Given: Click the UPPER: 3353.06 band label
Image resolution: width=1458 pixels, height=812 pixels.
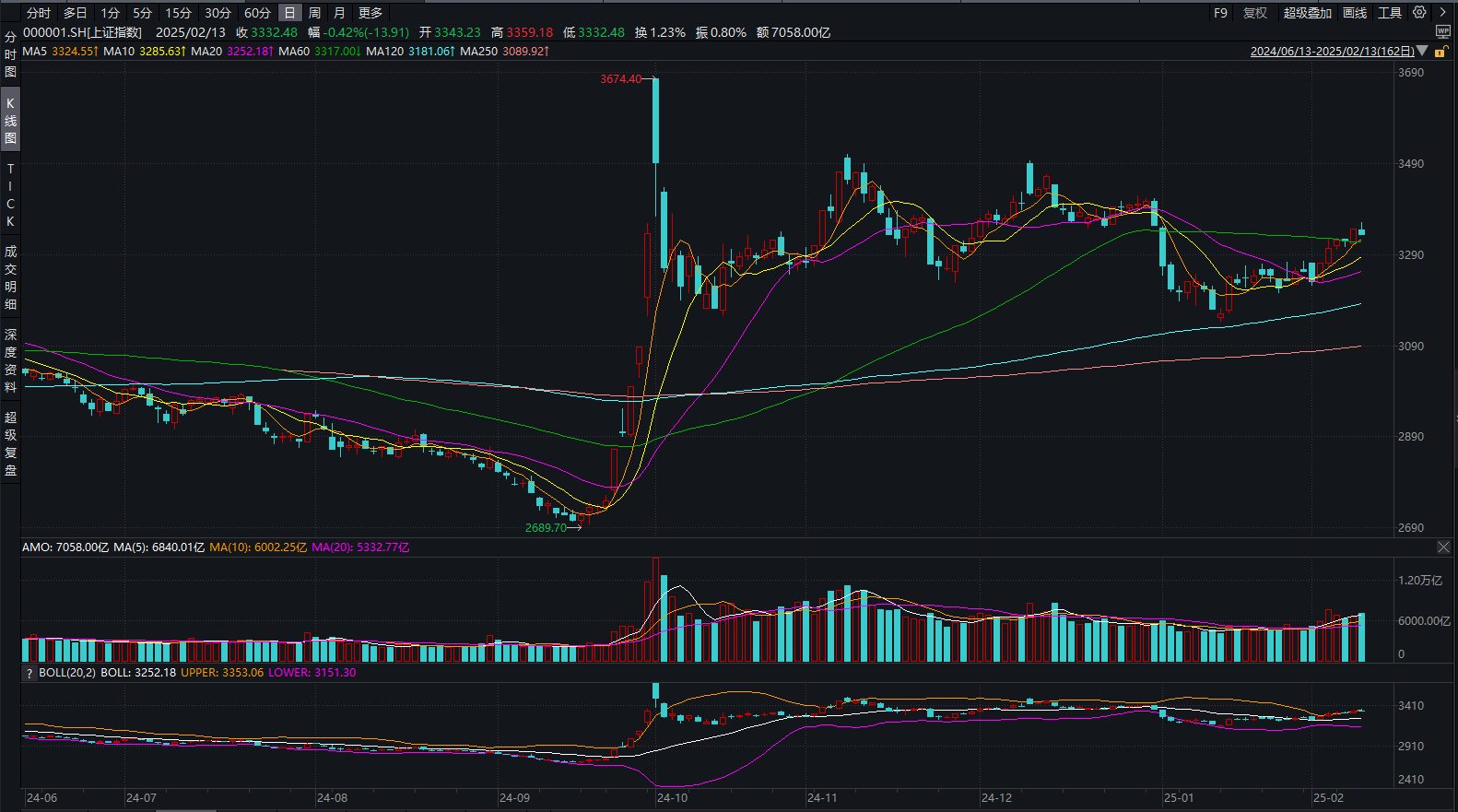Looking at the screenshot, I should 222,673.
